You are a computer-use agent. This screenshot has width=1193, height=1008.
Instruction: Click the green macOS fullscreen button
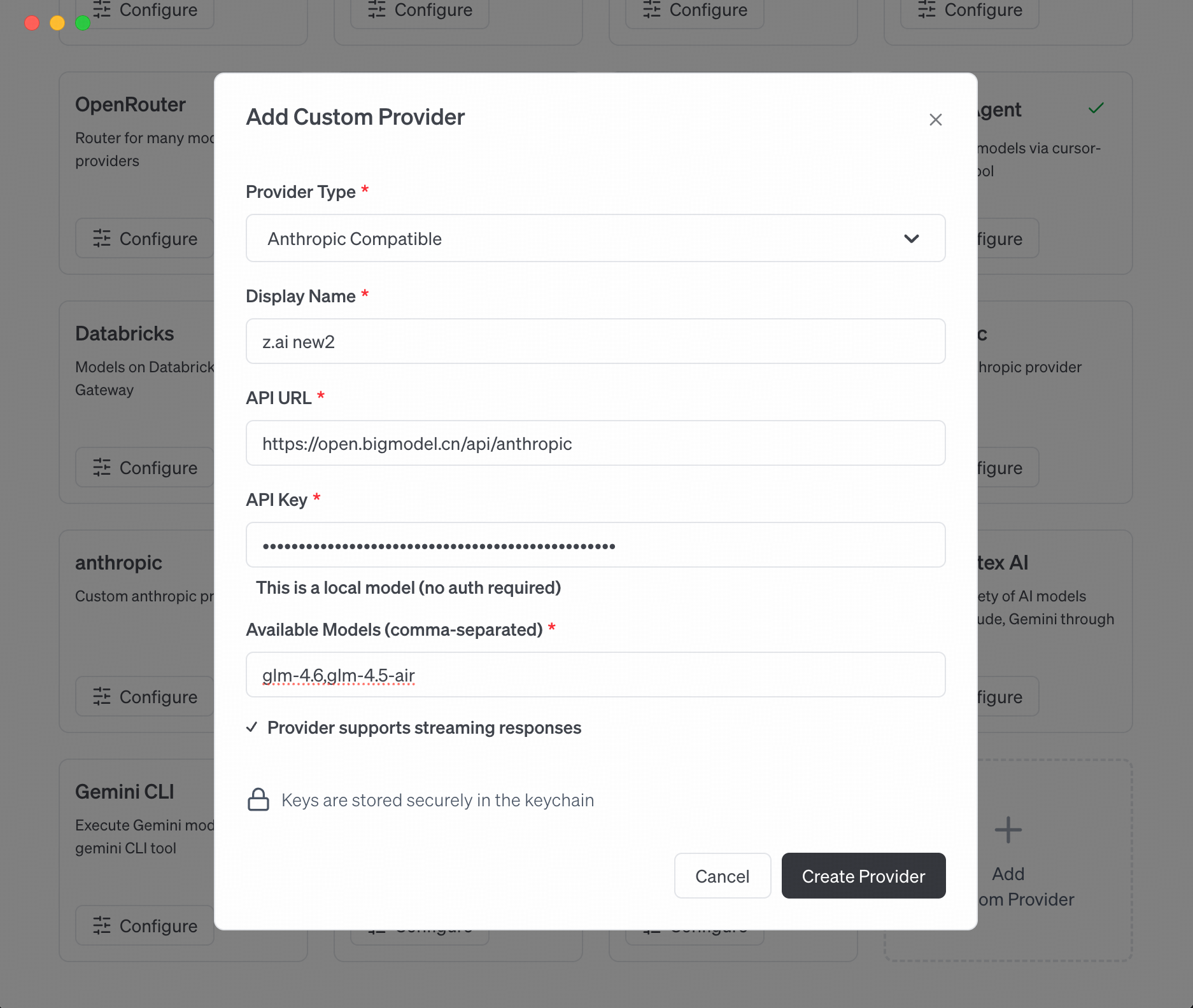pyautogui.click(x=83, y=23)
